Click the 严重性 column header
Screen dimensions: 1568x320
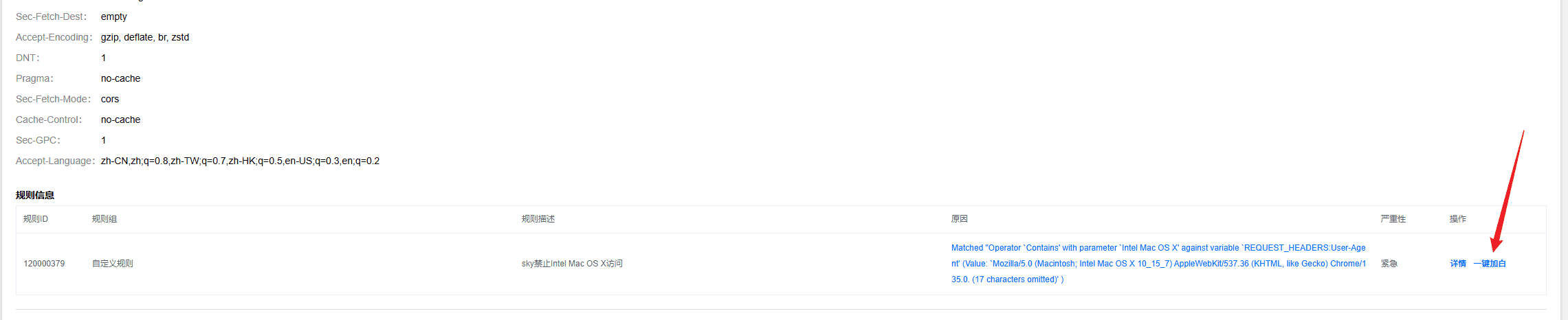(1393, 219)
